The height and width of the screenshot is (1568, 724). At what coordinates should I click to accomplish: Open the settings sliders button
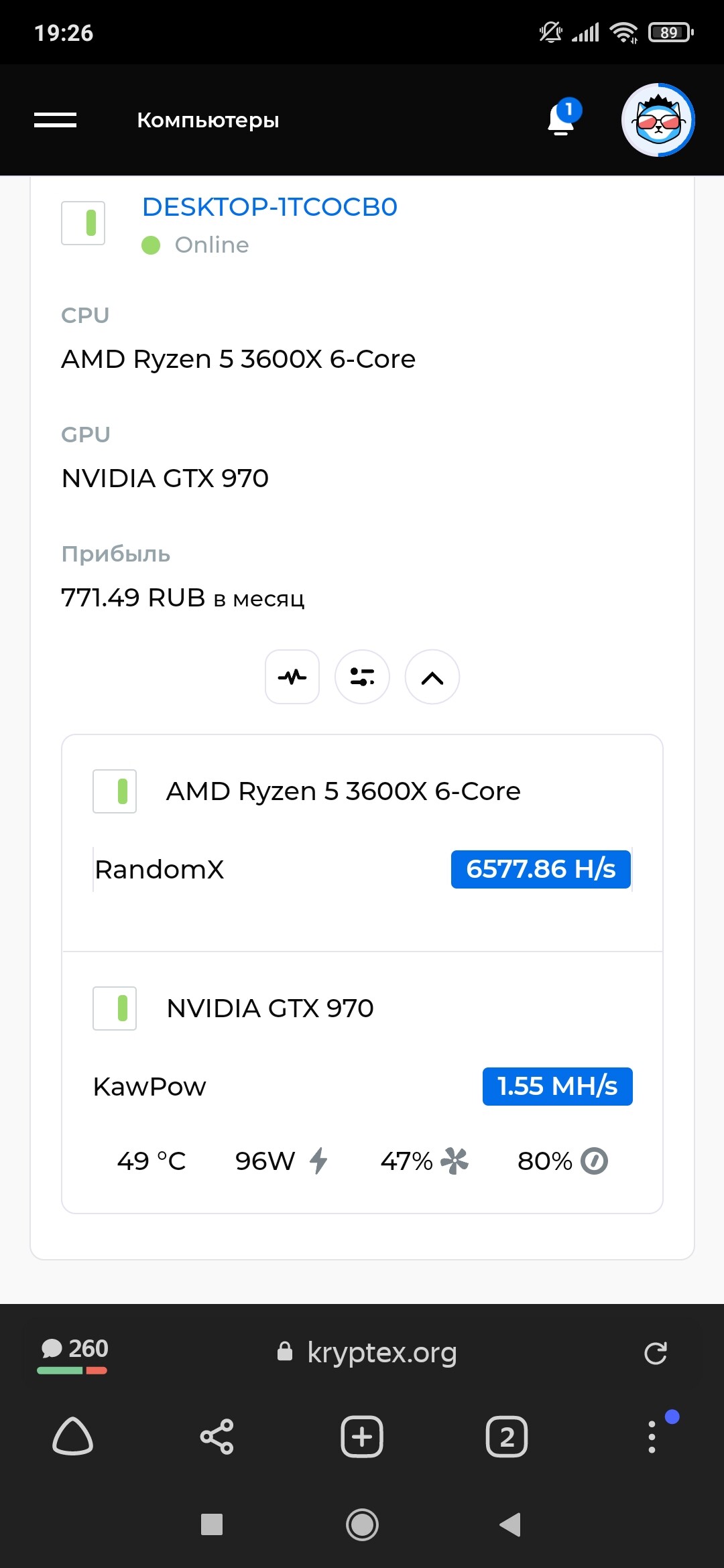click(x=362, y=677)
